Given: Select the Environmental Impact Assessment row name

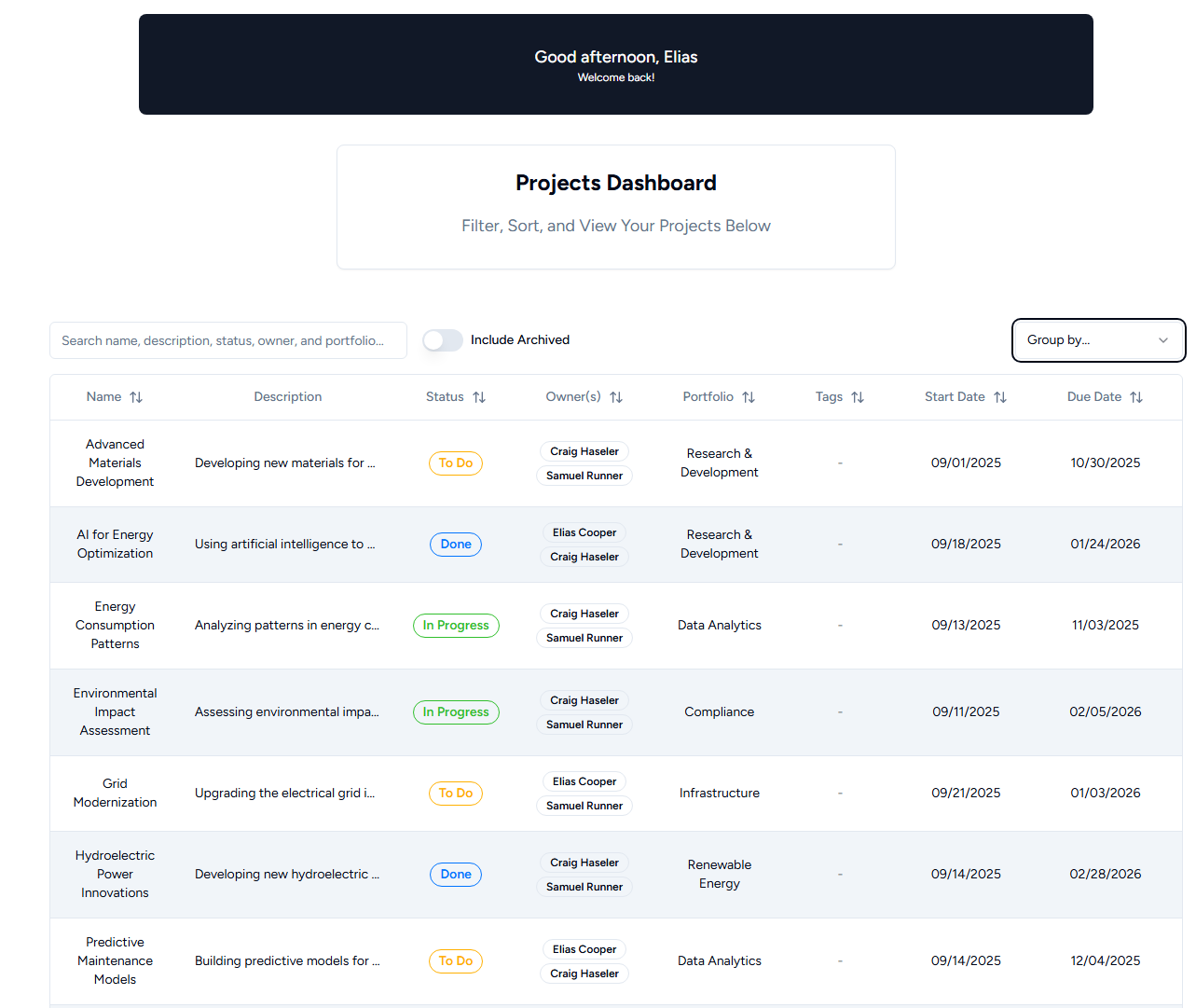Looking at the screenshot, I should (x=115, y=712).
